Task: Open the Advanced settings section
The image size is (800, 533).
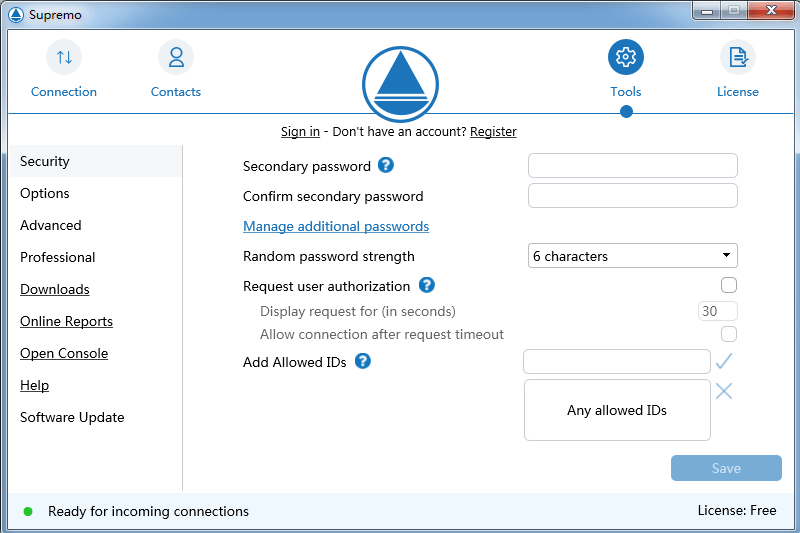Action: tap(51, 225)
